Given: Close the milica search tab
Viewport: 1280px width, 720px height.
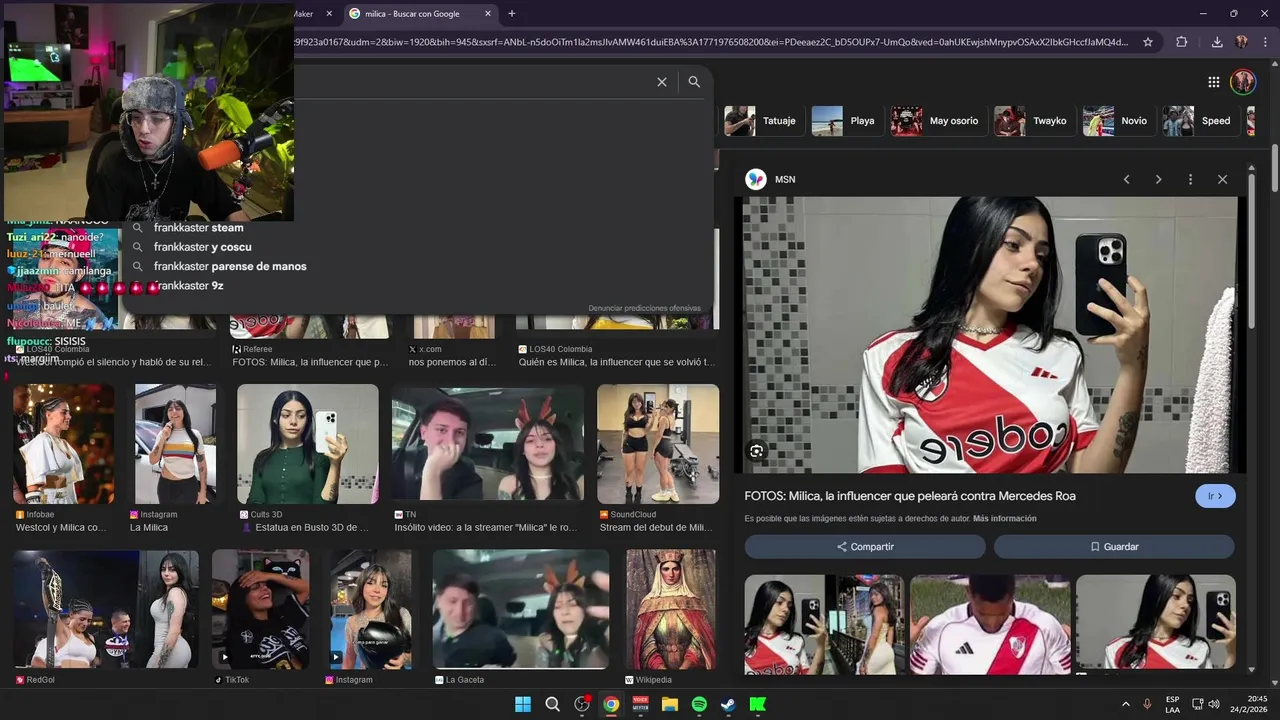Looking at the screenshot, I should pyautogui.click(x=488, y=14).
